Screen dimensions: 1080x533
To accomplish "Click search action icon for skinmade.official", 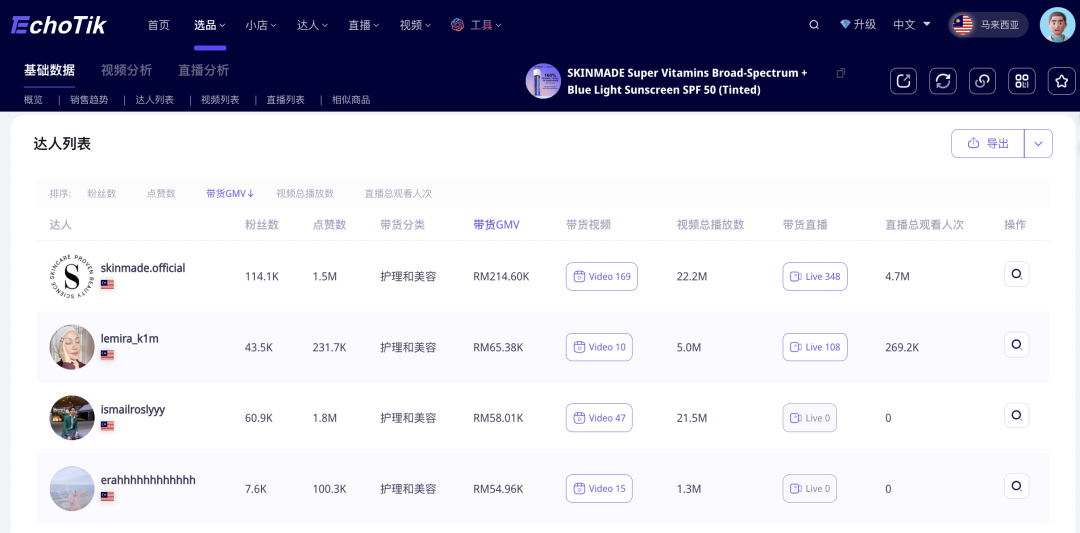I will click(x=1017, y=274).
